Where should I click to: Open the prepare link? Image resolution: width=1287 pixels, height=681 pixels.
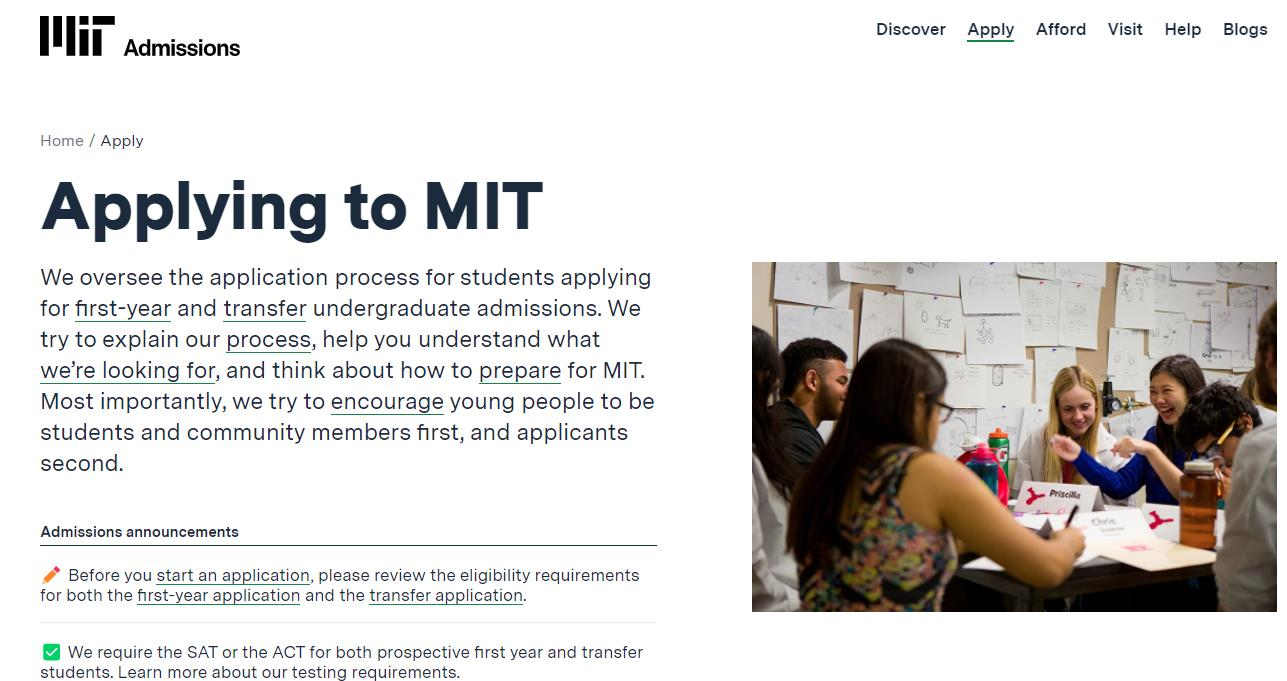519,370
